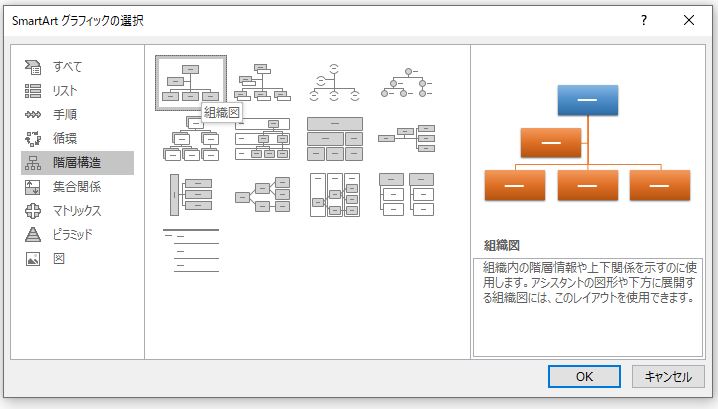Click the 手順 process arrows icon
718x409 pixels.
(33, 115)
